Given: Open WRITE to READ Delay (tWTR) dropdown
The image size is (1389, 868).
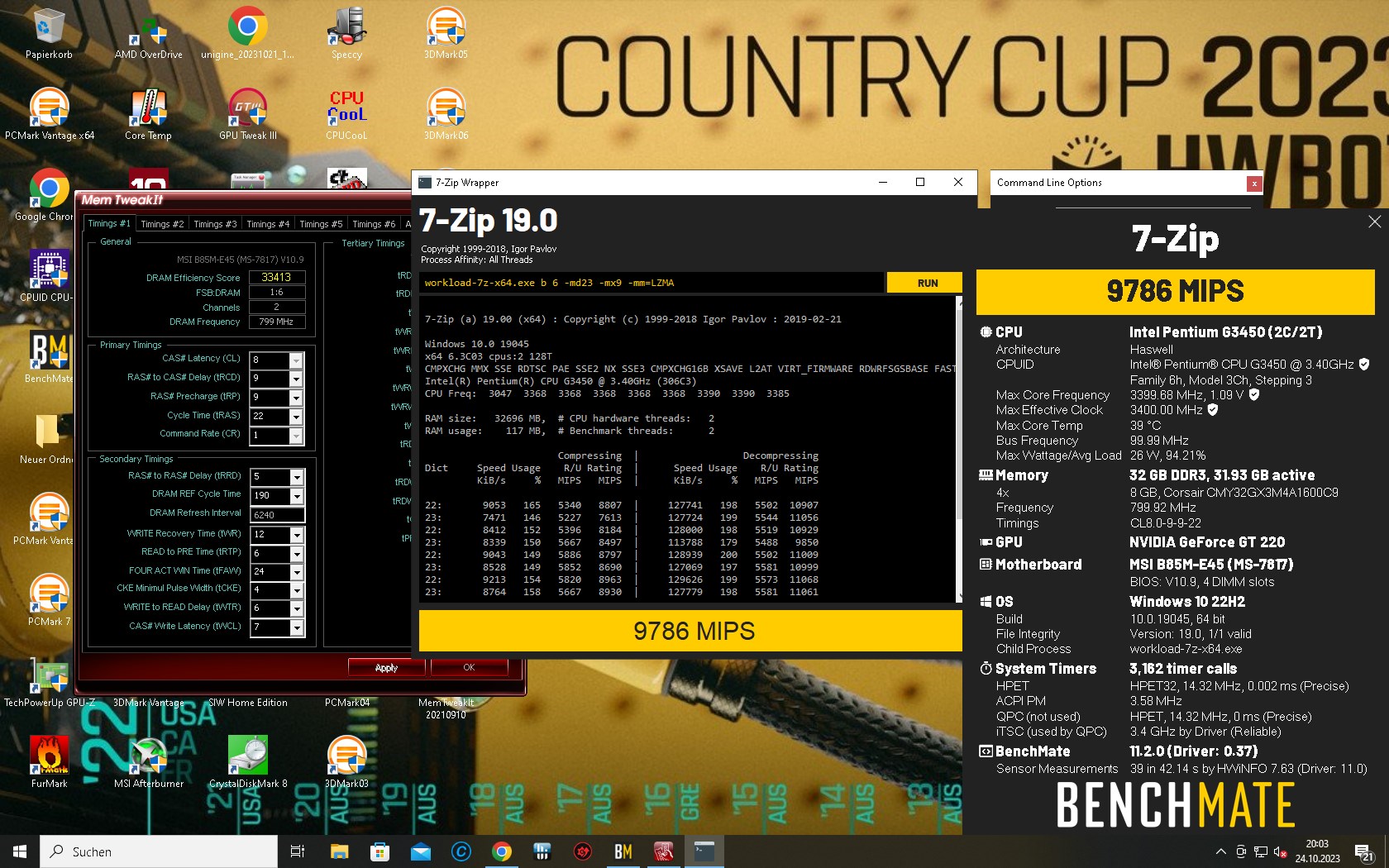Looking at the screenshot, I should point(296,608).
